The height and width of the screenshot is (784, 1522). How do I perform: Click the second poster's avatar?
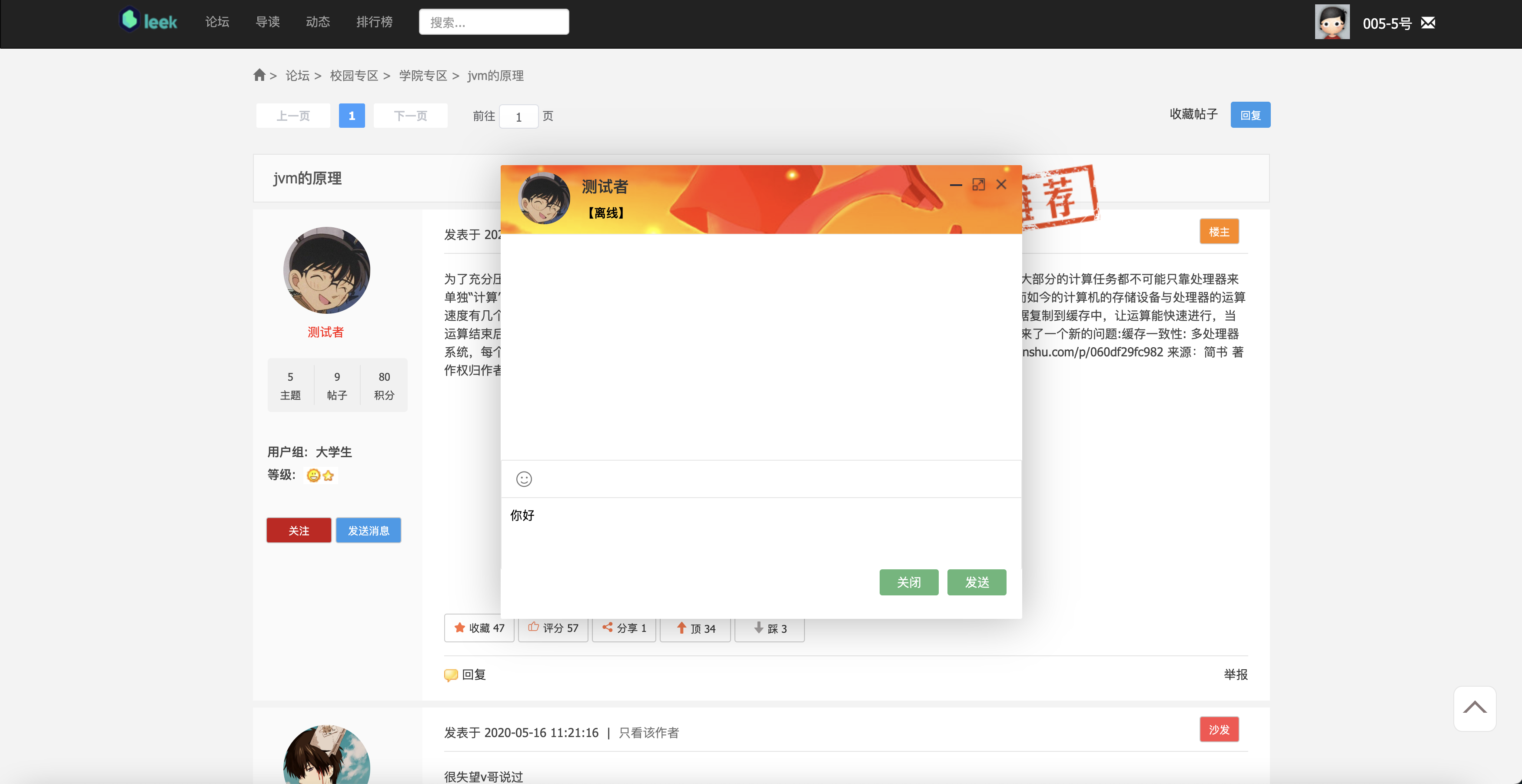pos(327,754)
